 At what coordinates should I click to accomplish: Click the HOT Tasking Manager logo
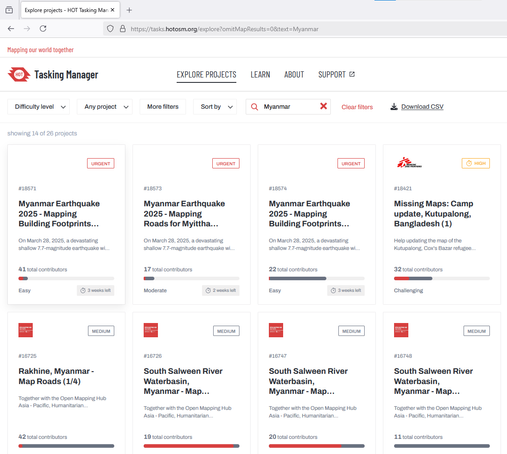(53, 74)
